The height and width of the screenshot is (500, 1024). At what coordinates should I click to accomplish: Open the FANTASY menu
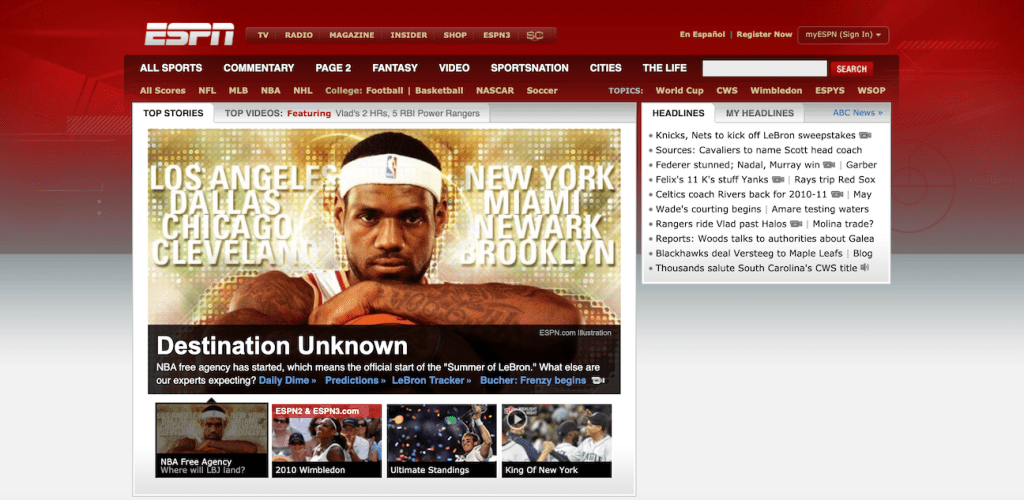coord(395,68)
